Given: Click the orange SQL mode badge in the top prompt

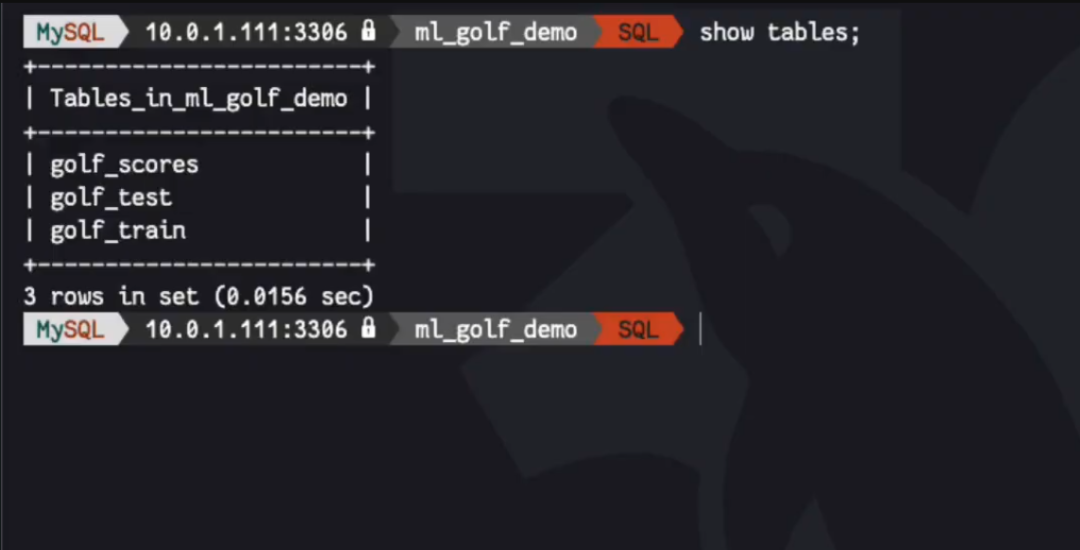Looking at the screenshot, I should click(638, 32).
